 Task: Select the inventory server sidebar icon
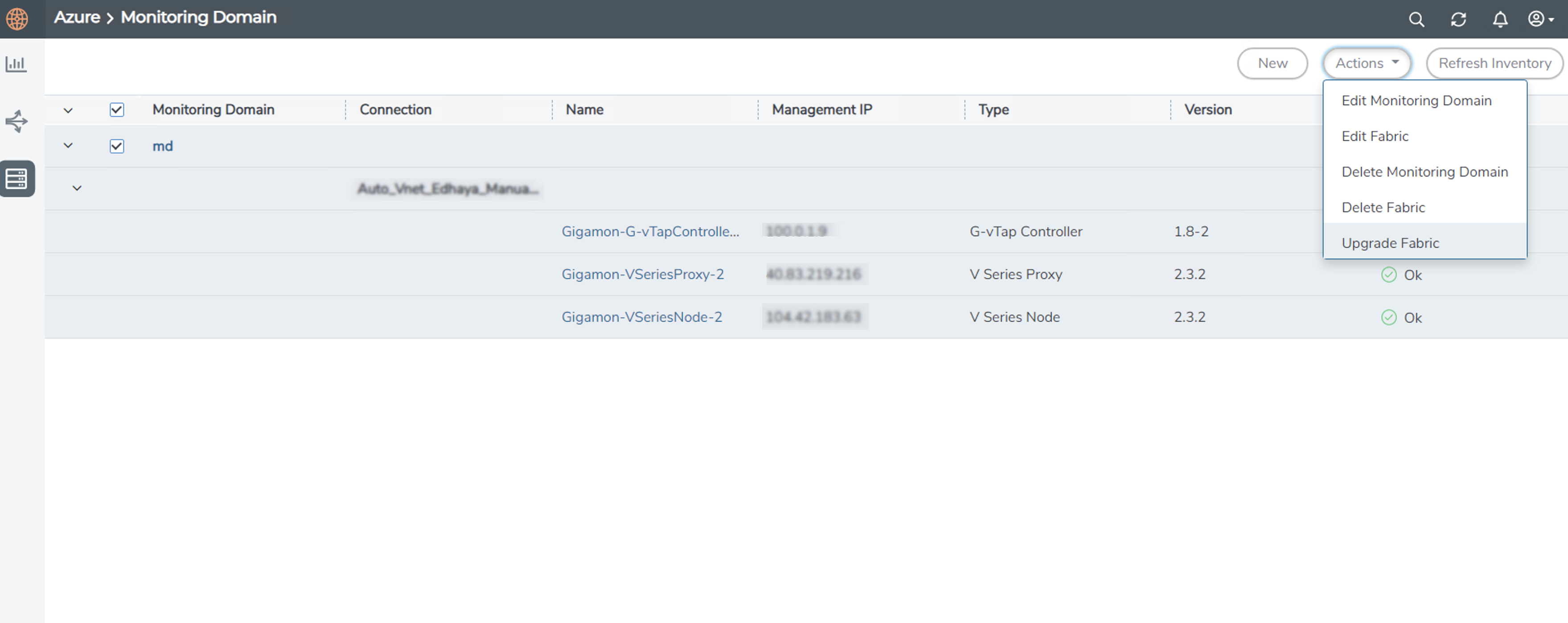(16, 179)
